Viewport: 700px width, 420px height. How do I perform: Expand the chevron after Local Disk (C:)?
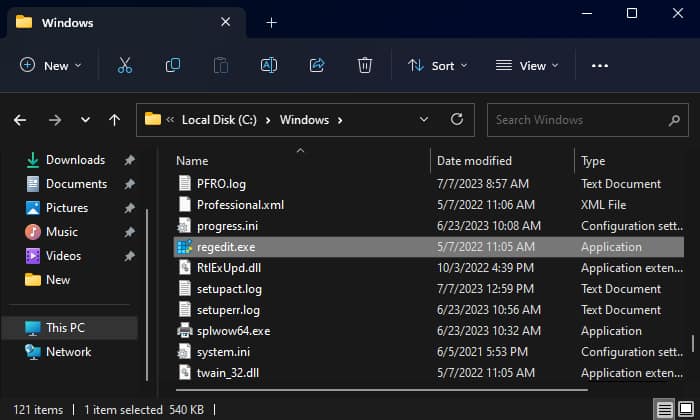[x=268, y=121]
